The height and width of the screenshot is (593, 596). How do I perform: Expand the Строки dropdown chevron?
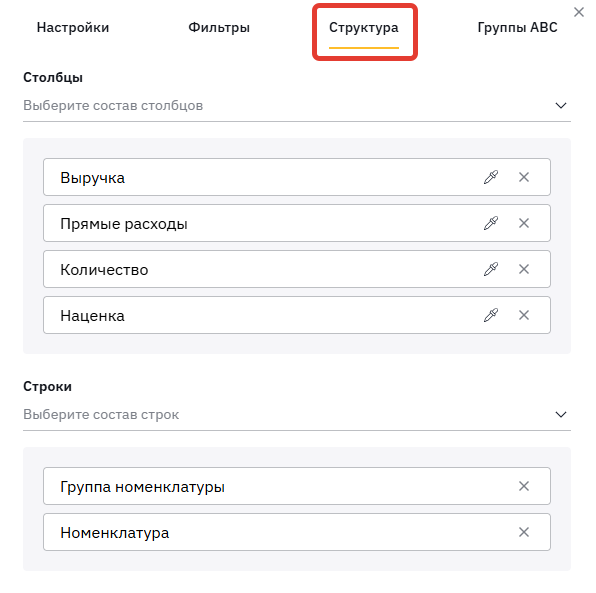[561, 414]
